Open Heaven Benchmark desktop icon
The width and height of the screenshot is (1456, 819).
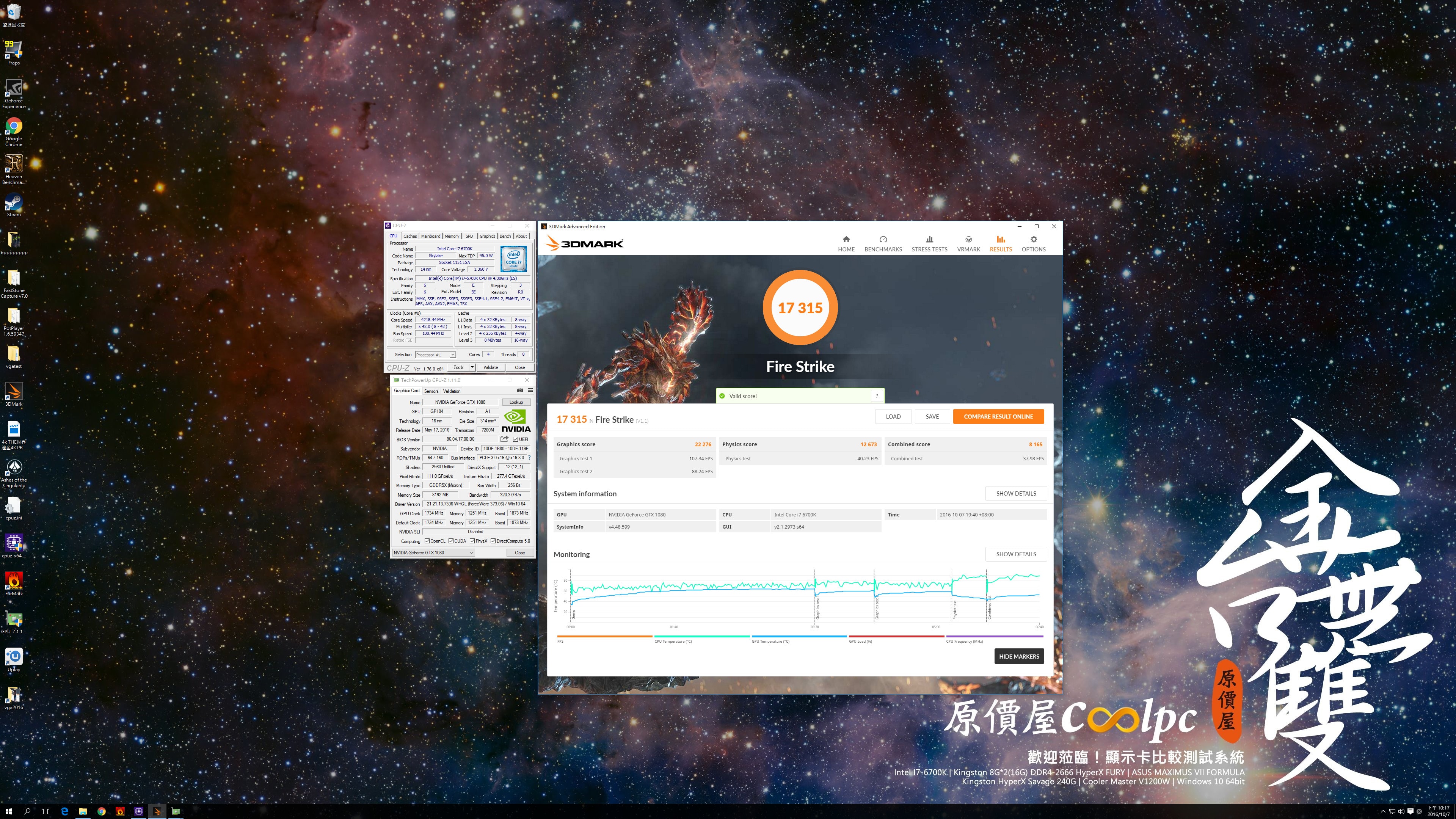[x=14, y=169]
